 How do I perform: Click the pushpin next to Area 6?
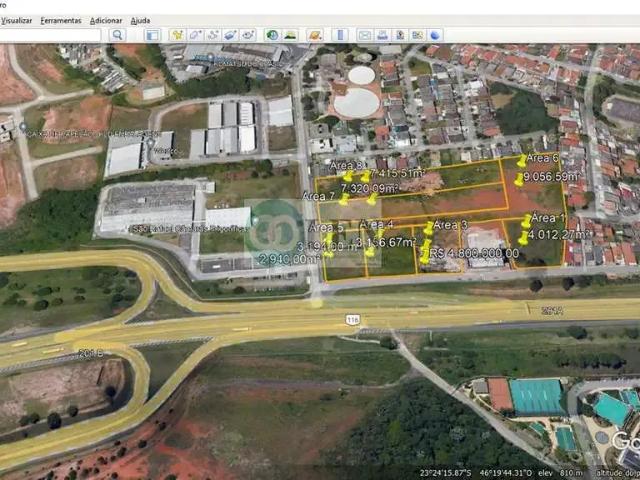[x=522, y=160]
